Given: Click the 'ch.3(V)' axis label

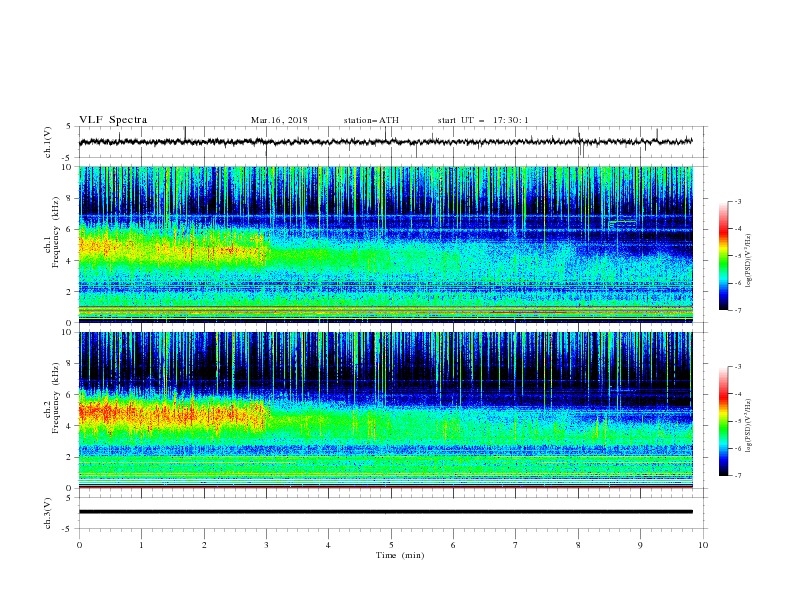Looking at the screenshot, I should pyautogui.click(x=48, y=513).
